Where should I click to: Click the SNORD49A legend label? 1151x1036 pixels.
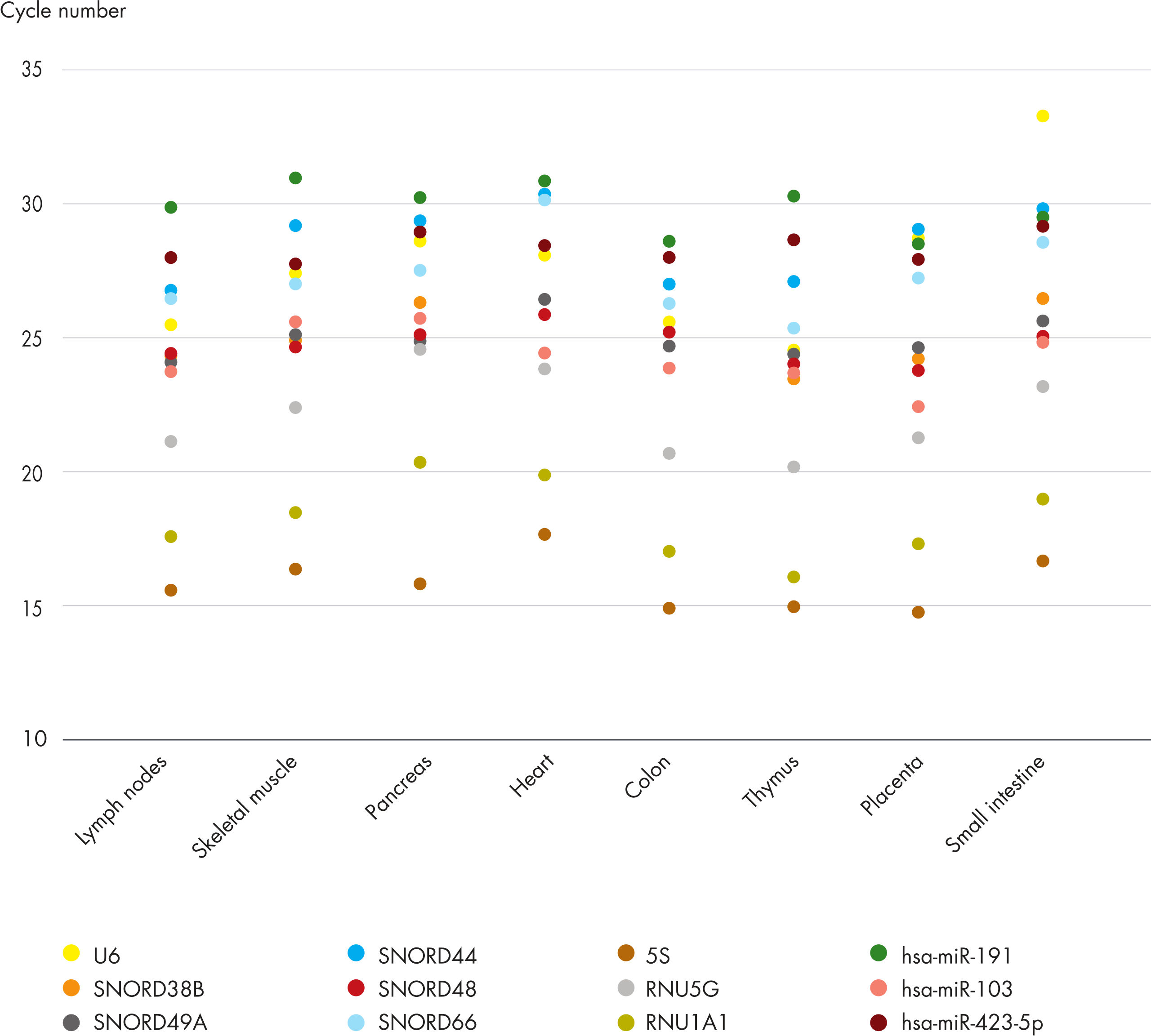150,1023
